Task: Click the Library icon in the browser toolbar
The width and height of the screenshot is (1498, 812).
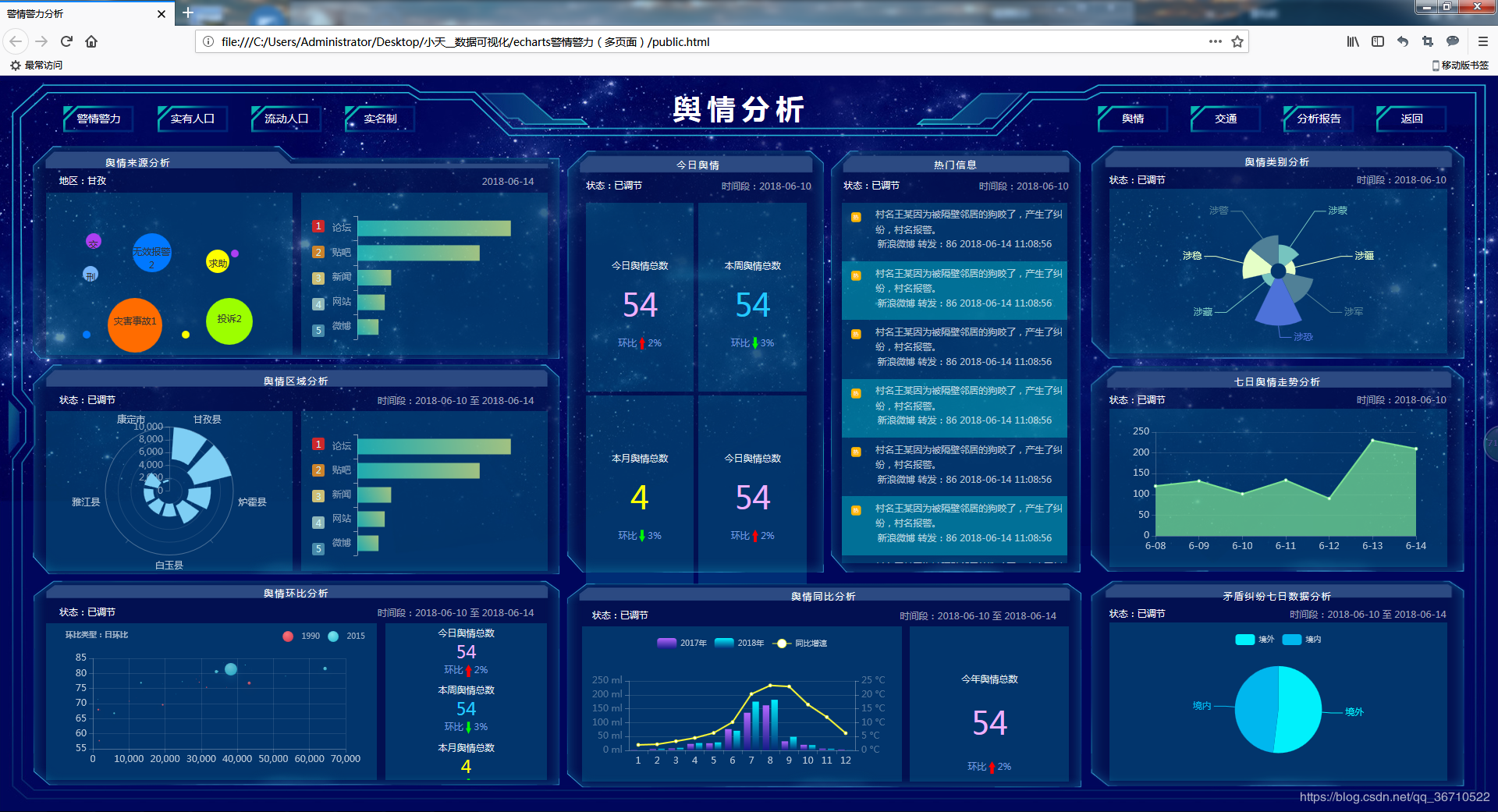Action: point(1352,41)
